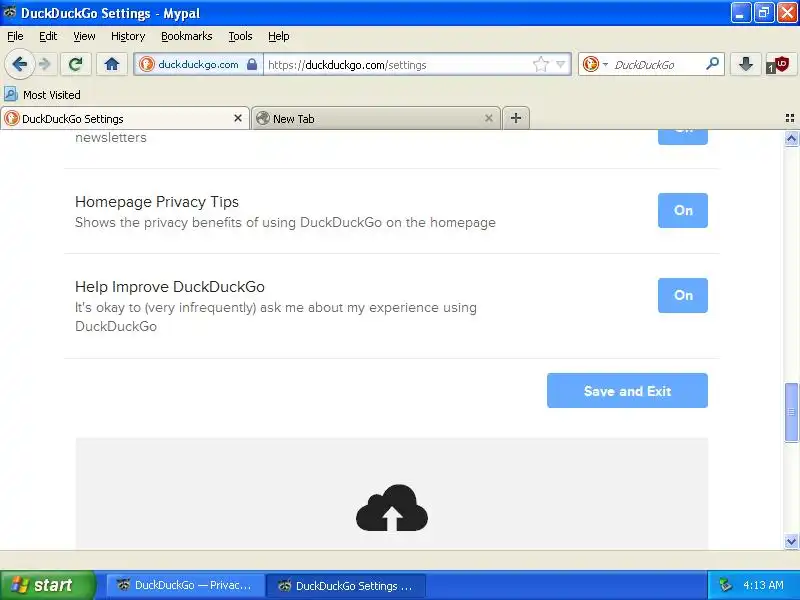Image resolution: width=800 pixels, height=600 pixels.
Task: Click the Homepage Privacy Tips heading
Action: click(157, 202)
